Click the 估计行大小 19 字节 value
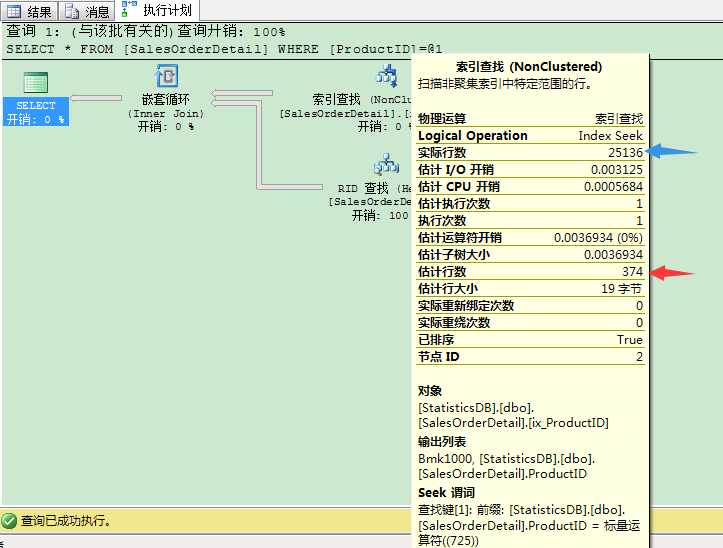The height and width of the screenshot is (548, 723). point(622,289)
